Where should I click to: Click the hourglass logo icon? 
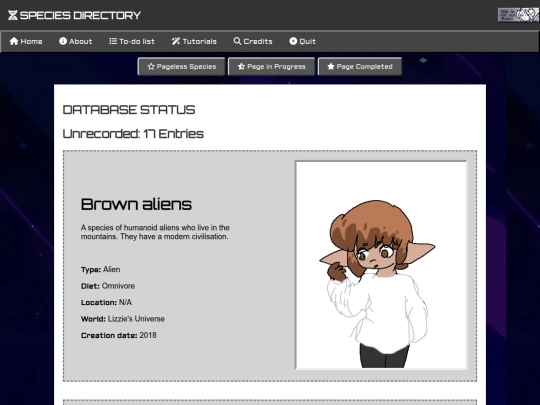point(13,15)
